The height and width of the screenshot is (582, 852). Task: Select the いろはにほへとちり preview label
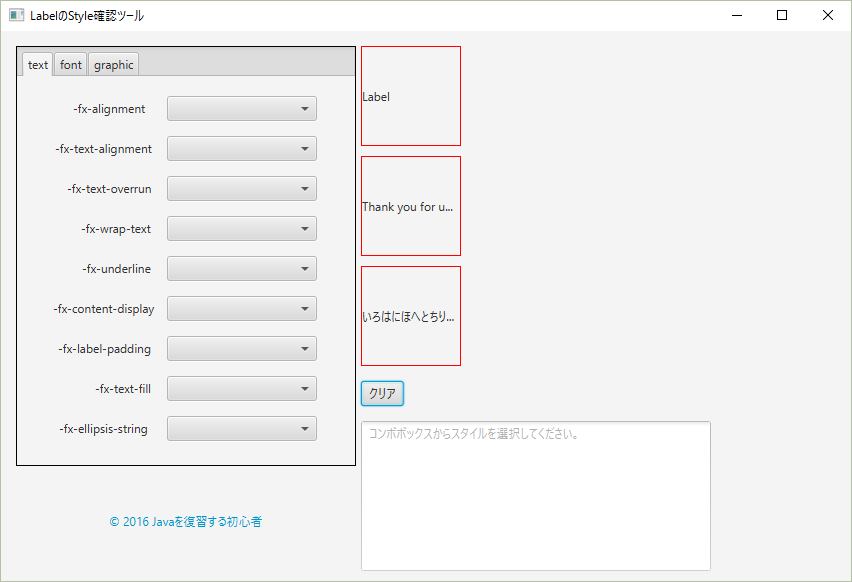click(x=410, y=315)
